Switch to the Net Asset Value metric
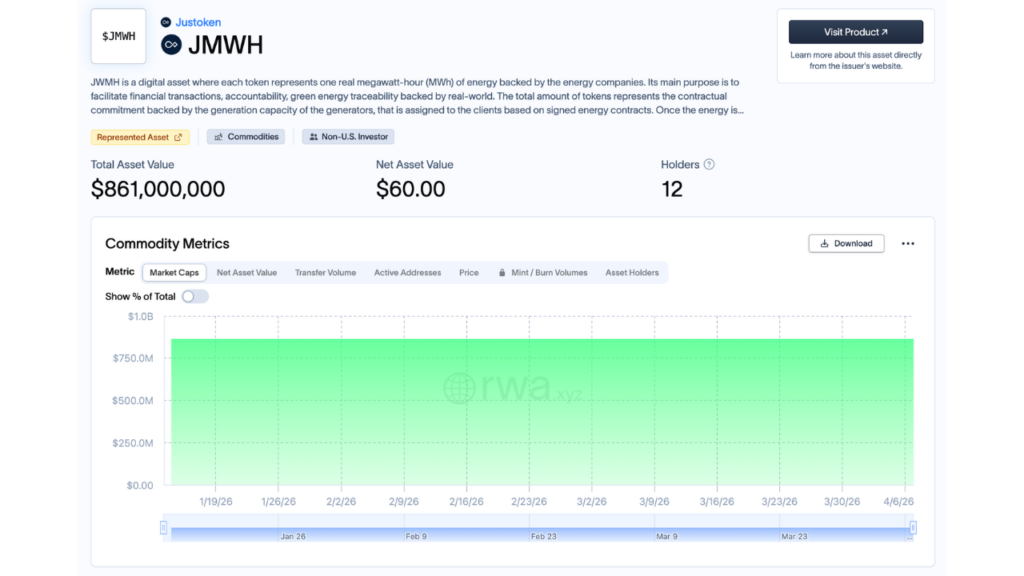Image resolution: width=1024 pixels, height=576 pixels. click(248, 272)
